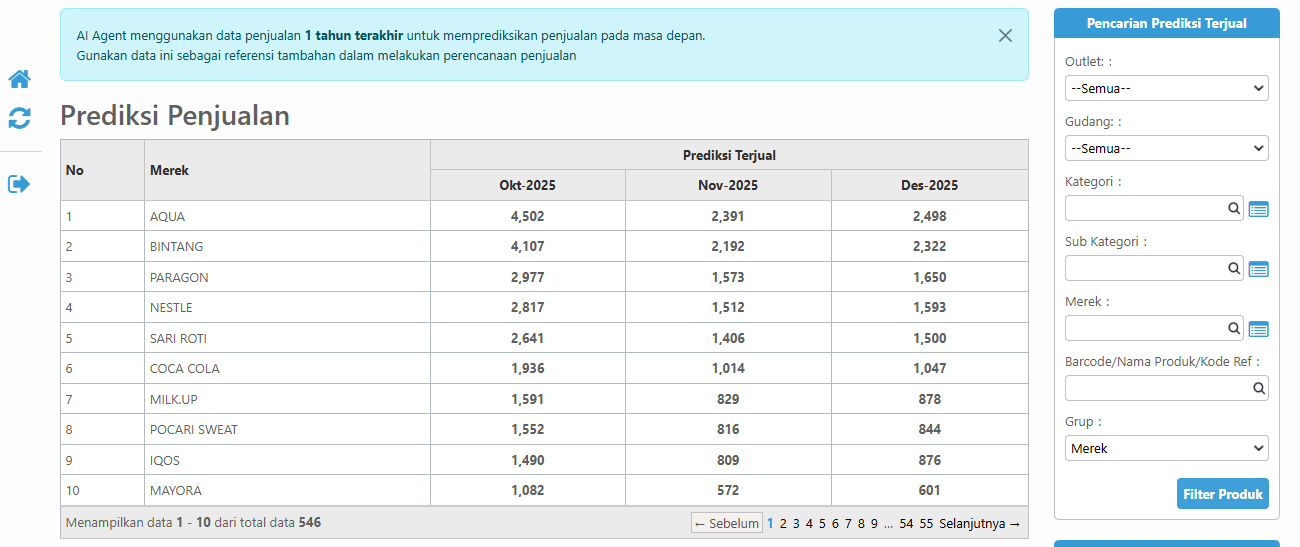Expand the Gudang dropdown
The width and height of the screenshot is (1300, 547).
(x=1166, y=148)
